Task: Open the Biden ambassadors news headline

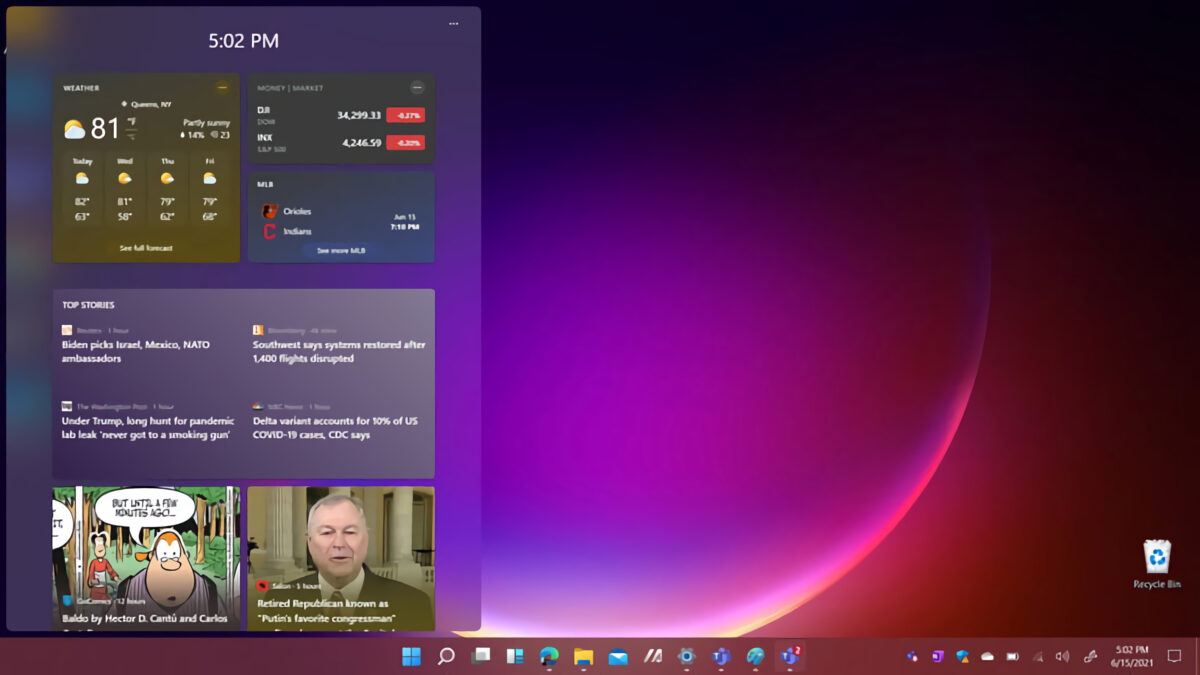Action: [x=141, y=352]
